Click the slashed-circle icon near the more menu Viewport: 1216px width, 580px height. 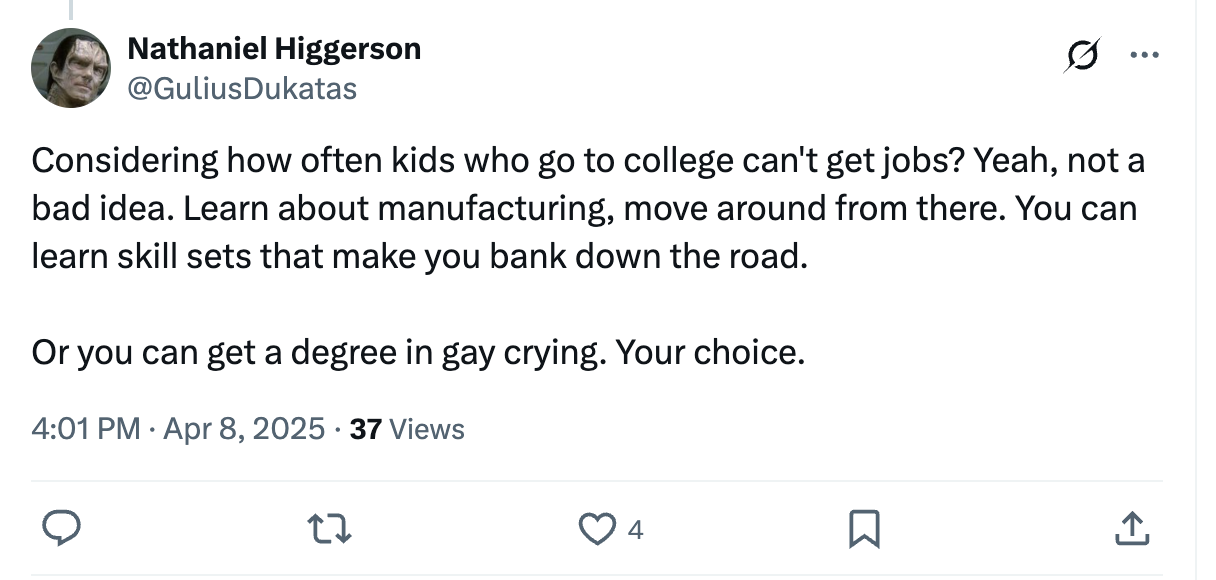pyautogui.click(x=1082, y=54)
